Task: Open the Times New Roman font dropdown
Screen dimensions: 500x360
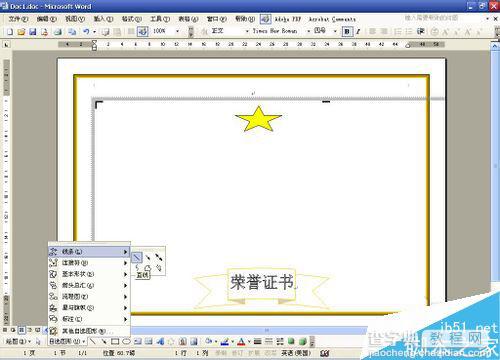Action: click(308, 32)
